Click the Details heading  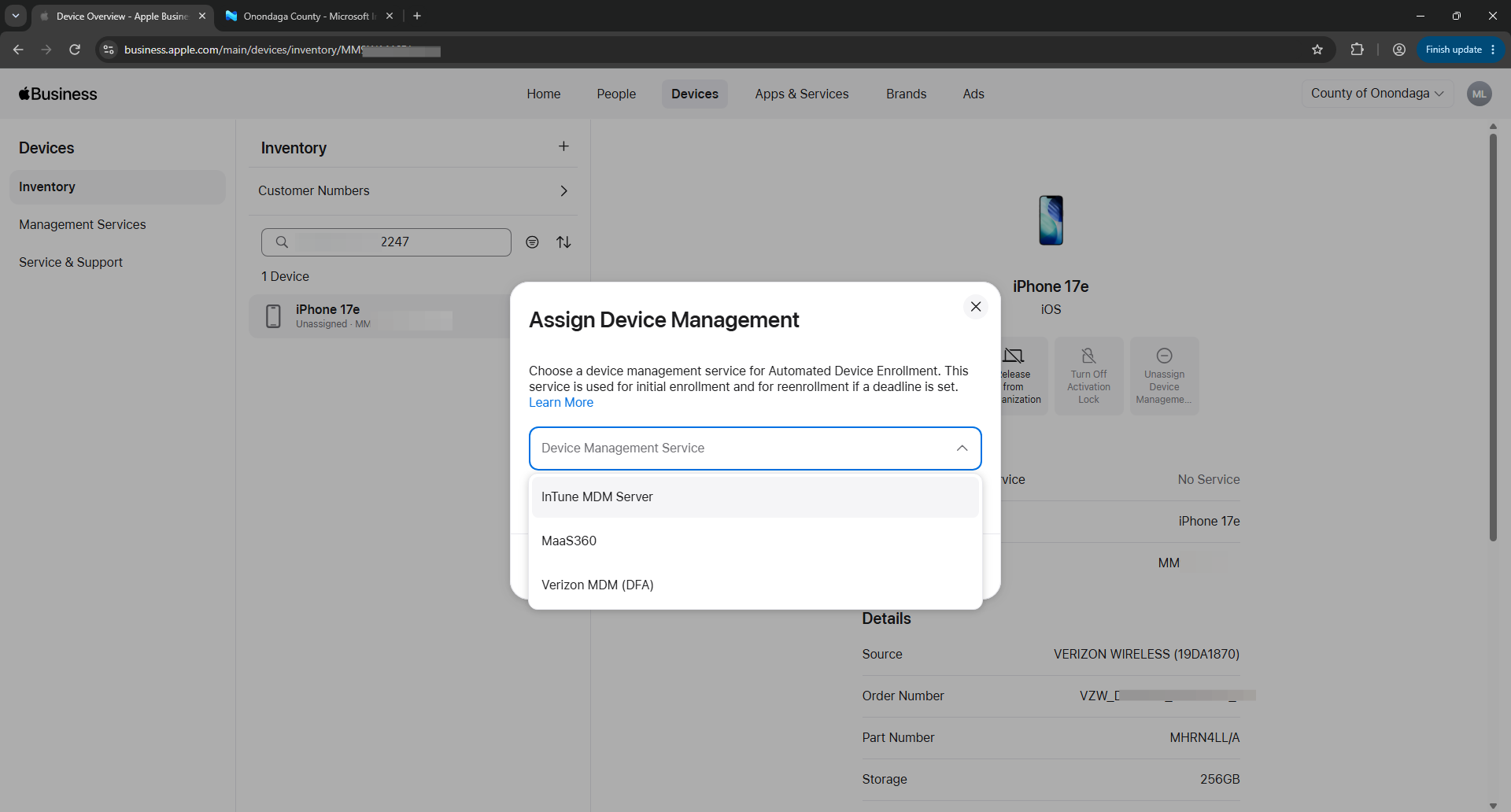coord(886,619)
